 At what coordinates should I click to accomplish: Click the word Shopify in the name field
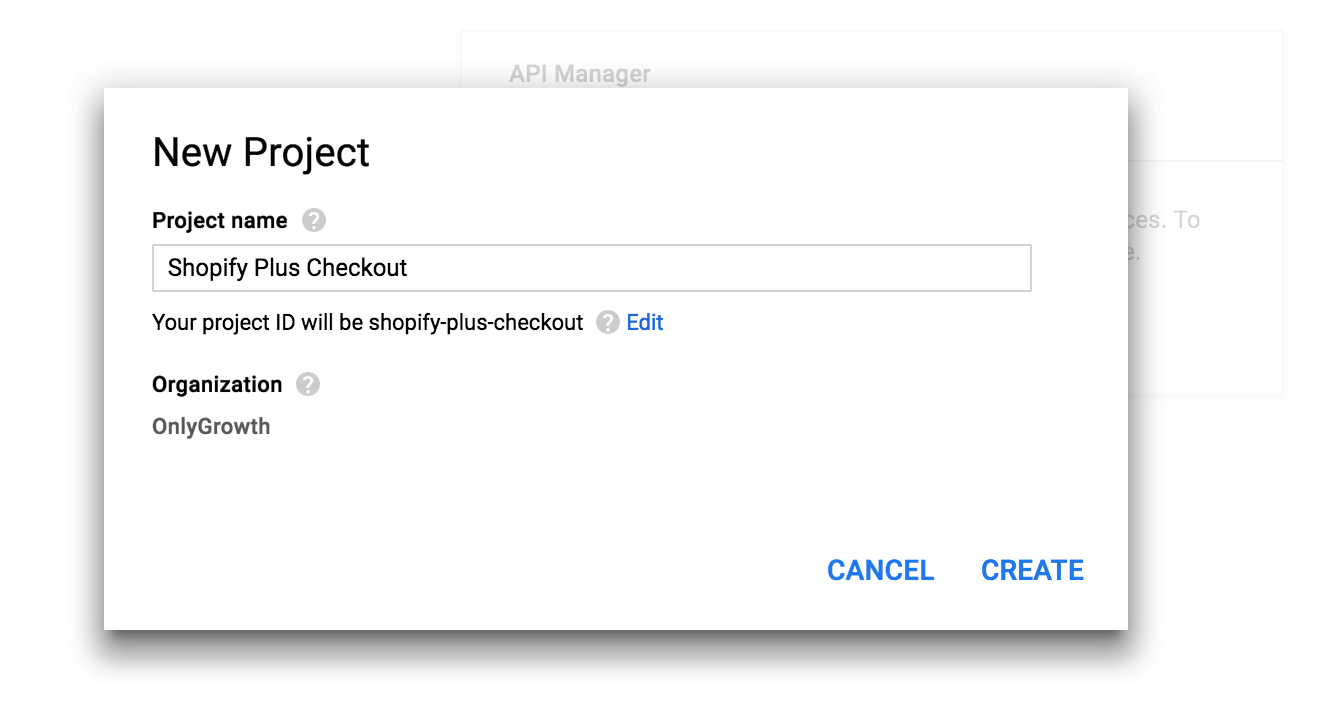pyautogui.click(x=206, y=268)
